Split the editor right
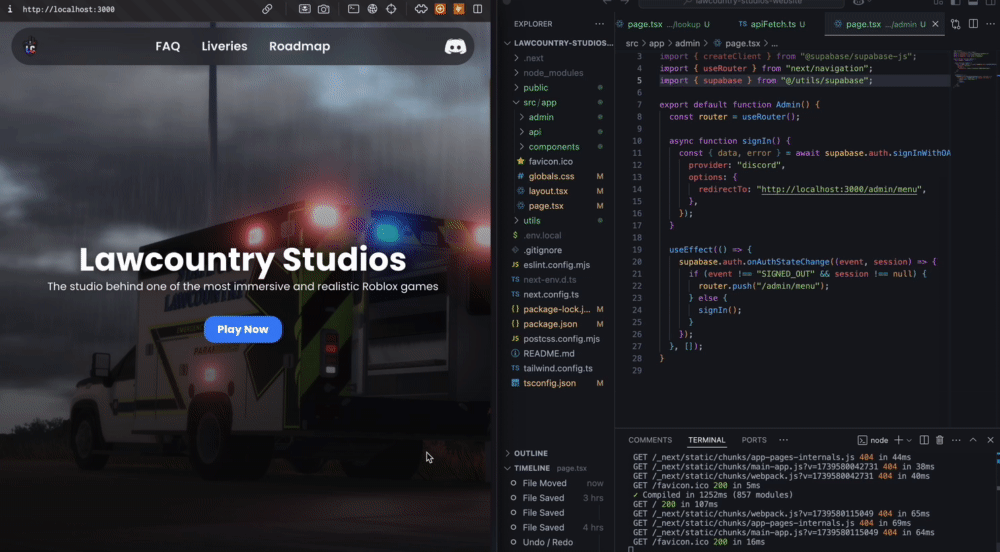1000x552 pixels. (x=973, y=24)
